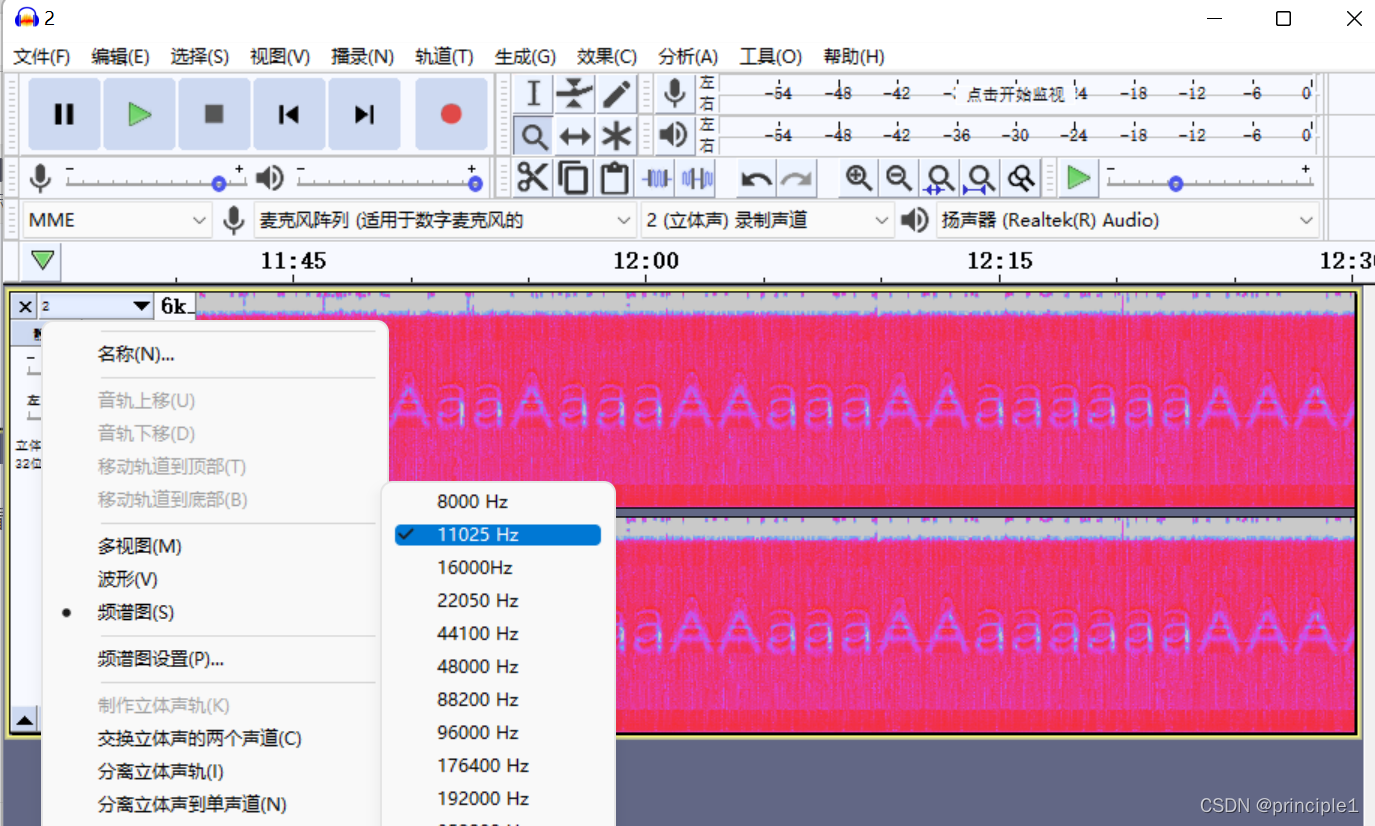
Task: Select the Selection (I-beam) tool
Action: pyautogui.click(x=534, y=94)
